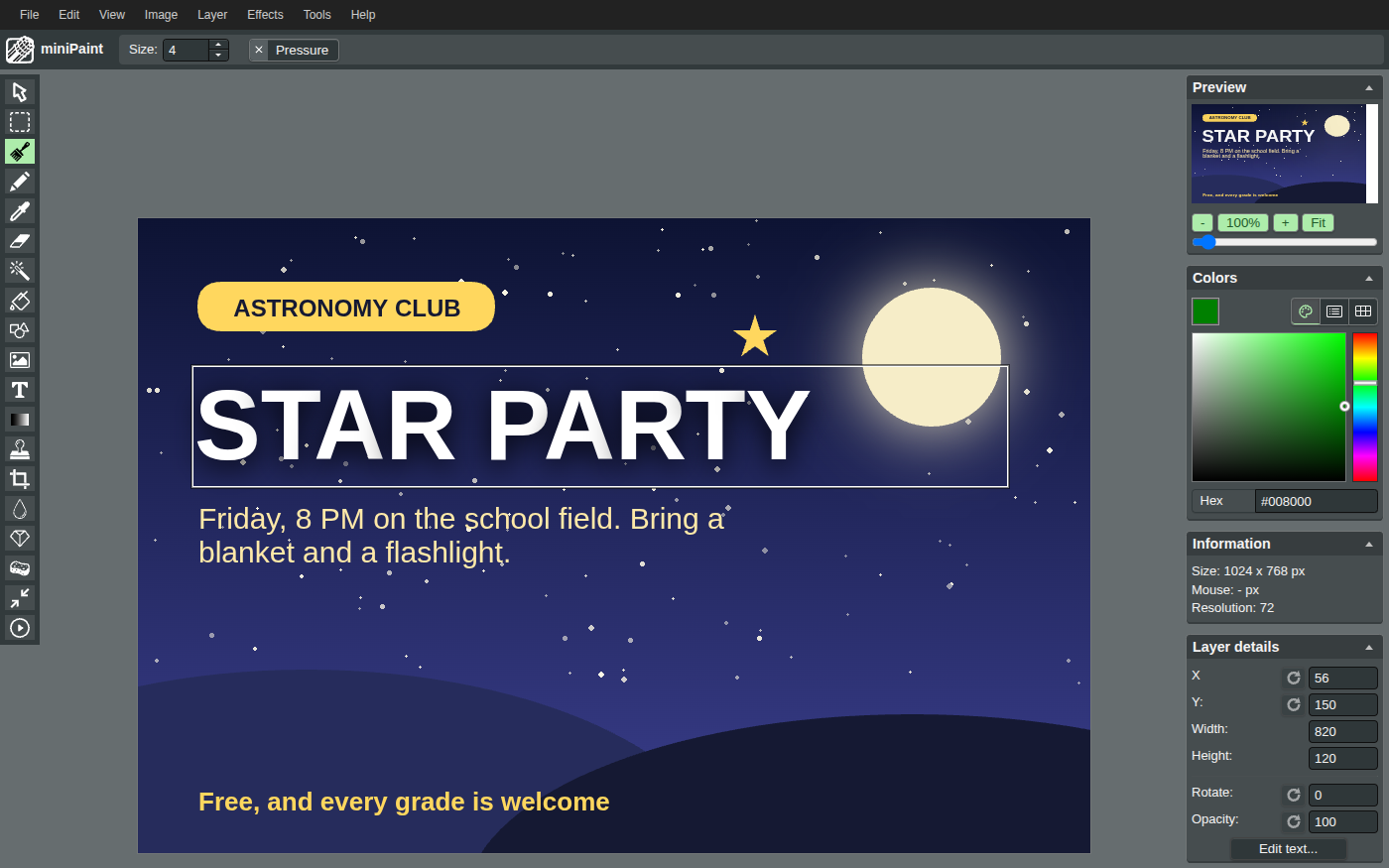Collapse the Preview panel

[1369, 88]
